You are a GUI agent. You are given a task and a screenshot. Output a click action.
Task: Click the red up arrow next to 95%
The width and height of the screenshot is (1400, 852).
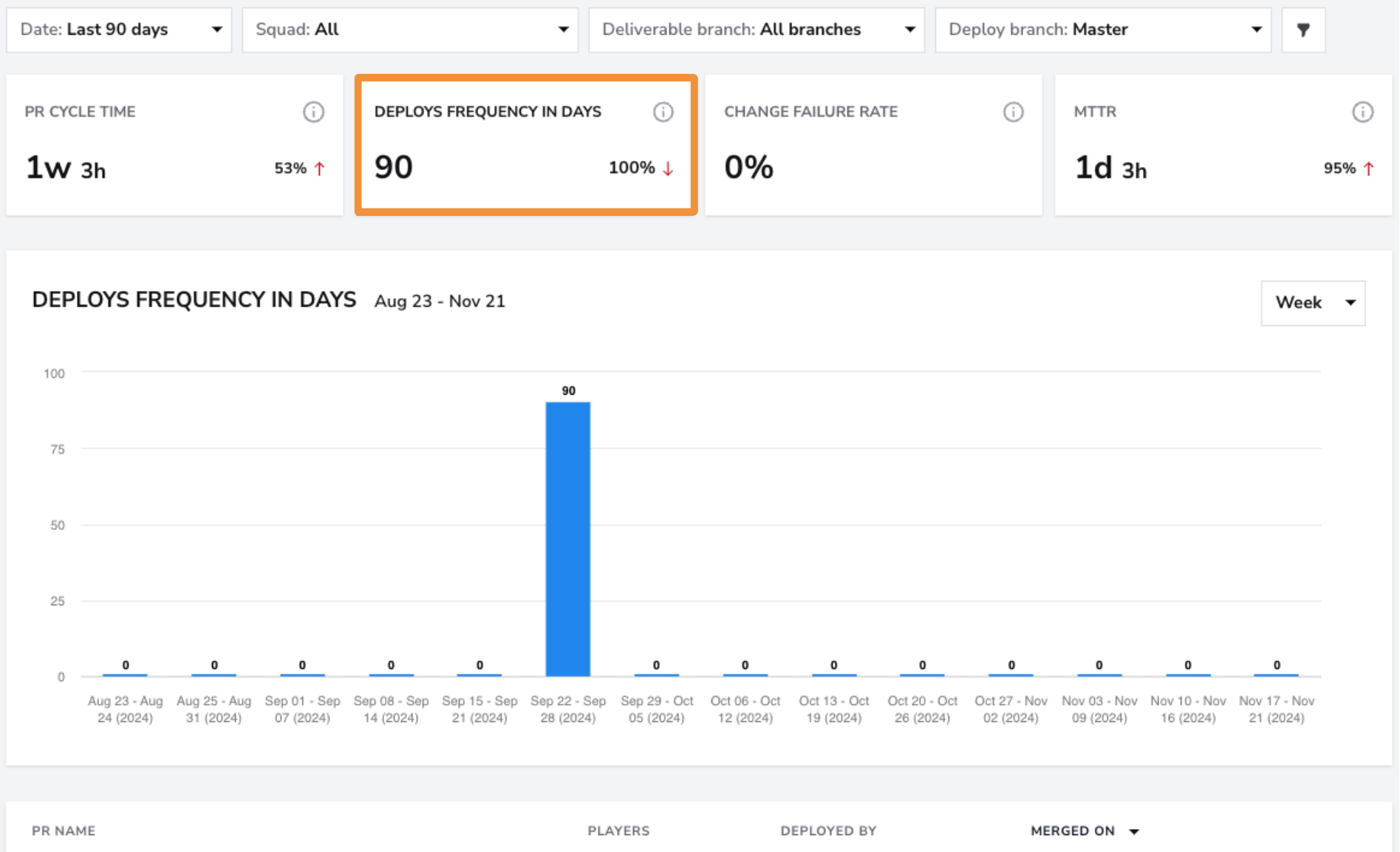1368,168
